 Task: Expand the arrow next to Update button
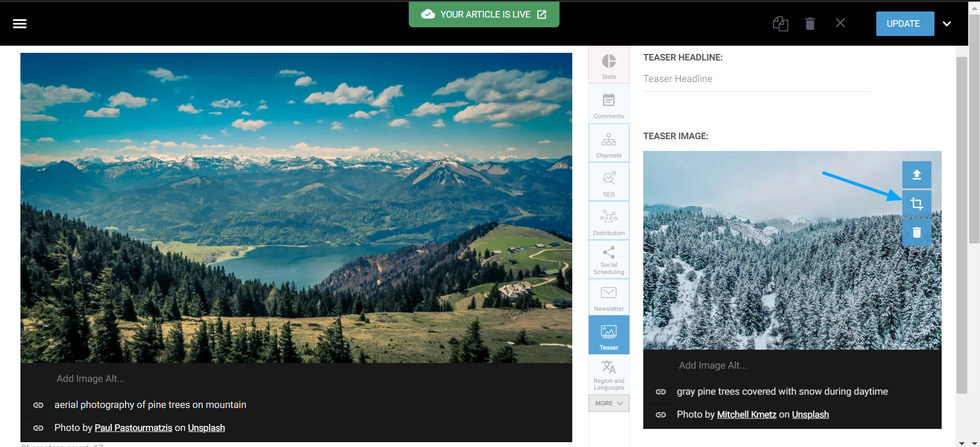(947, 24)
